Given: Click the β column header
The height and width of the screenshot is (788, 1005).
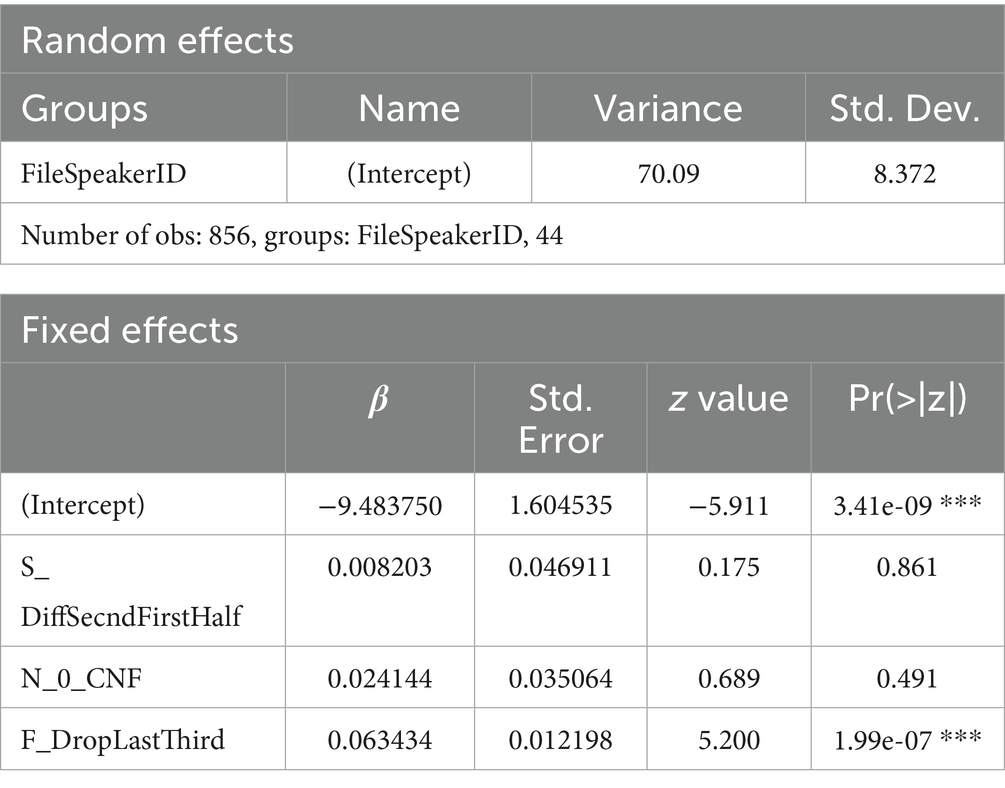Looking at the screenshot, I should [379, 399].
